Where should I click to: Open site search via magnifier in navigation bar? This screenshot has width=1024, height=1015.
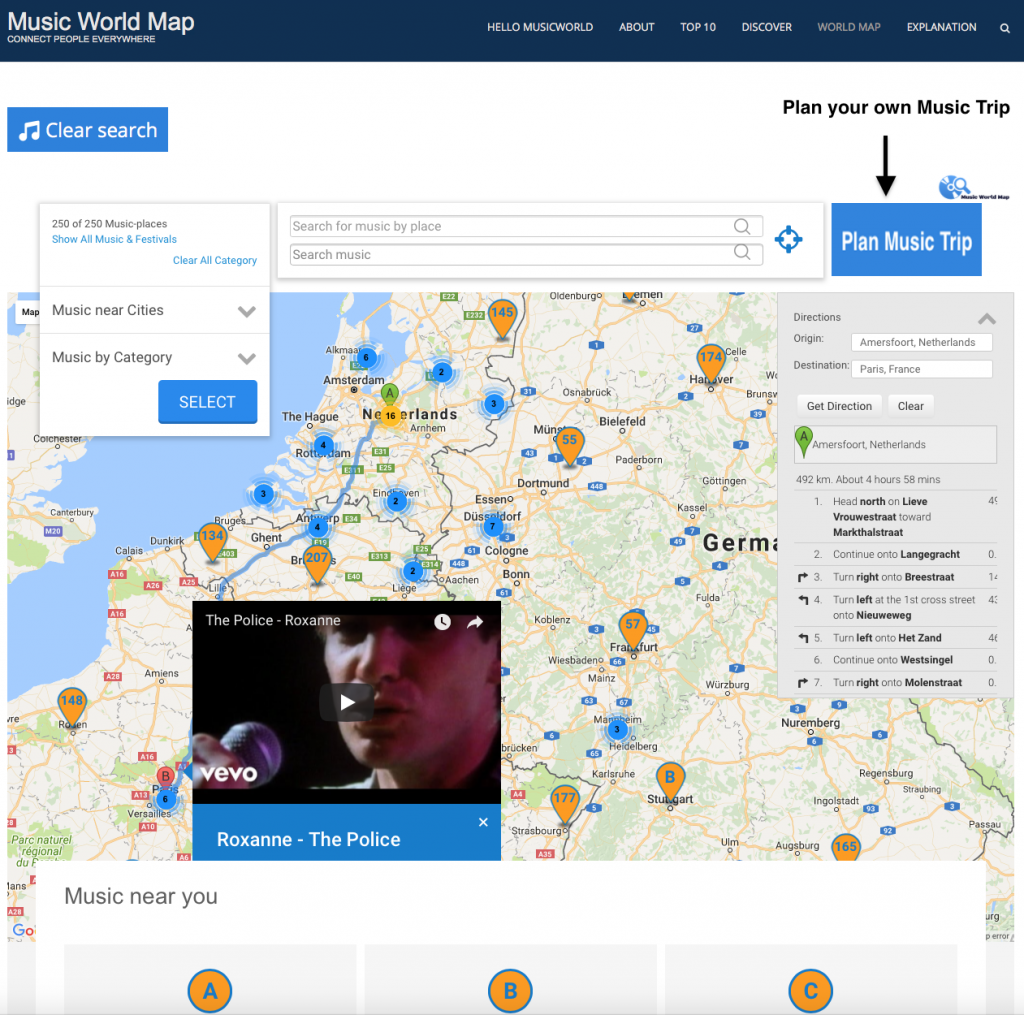click(x=1004, y=28)
